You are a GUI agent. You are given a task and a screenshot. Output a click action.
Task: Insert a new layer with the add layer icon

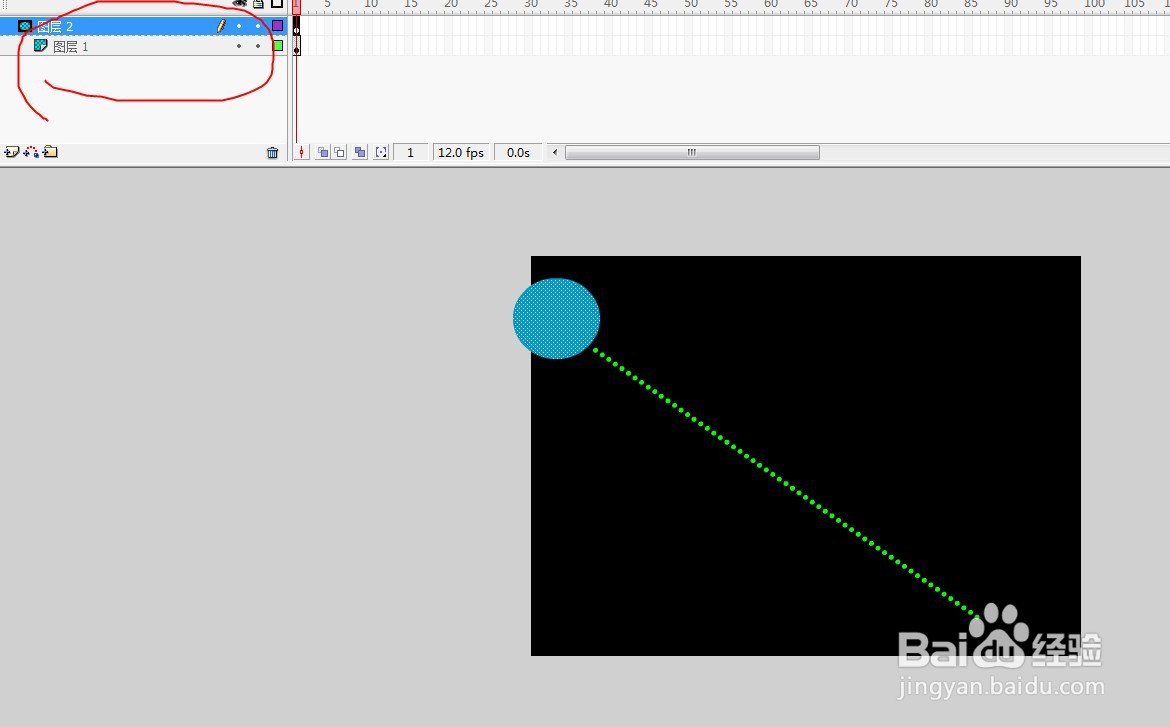pos(11,152)
